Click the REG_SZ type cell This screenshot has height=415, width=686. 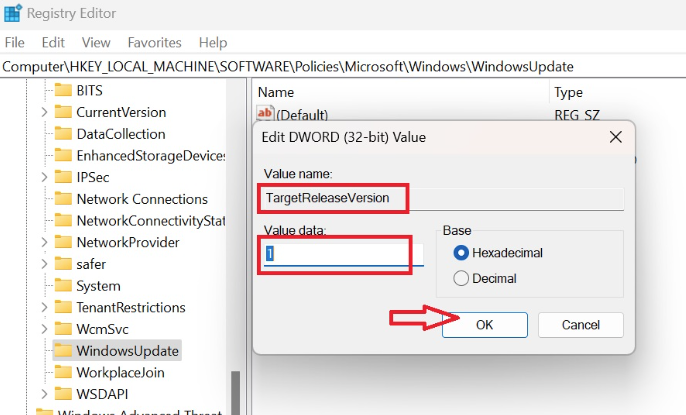[577, 115]
